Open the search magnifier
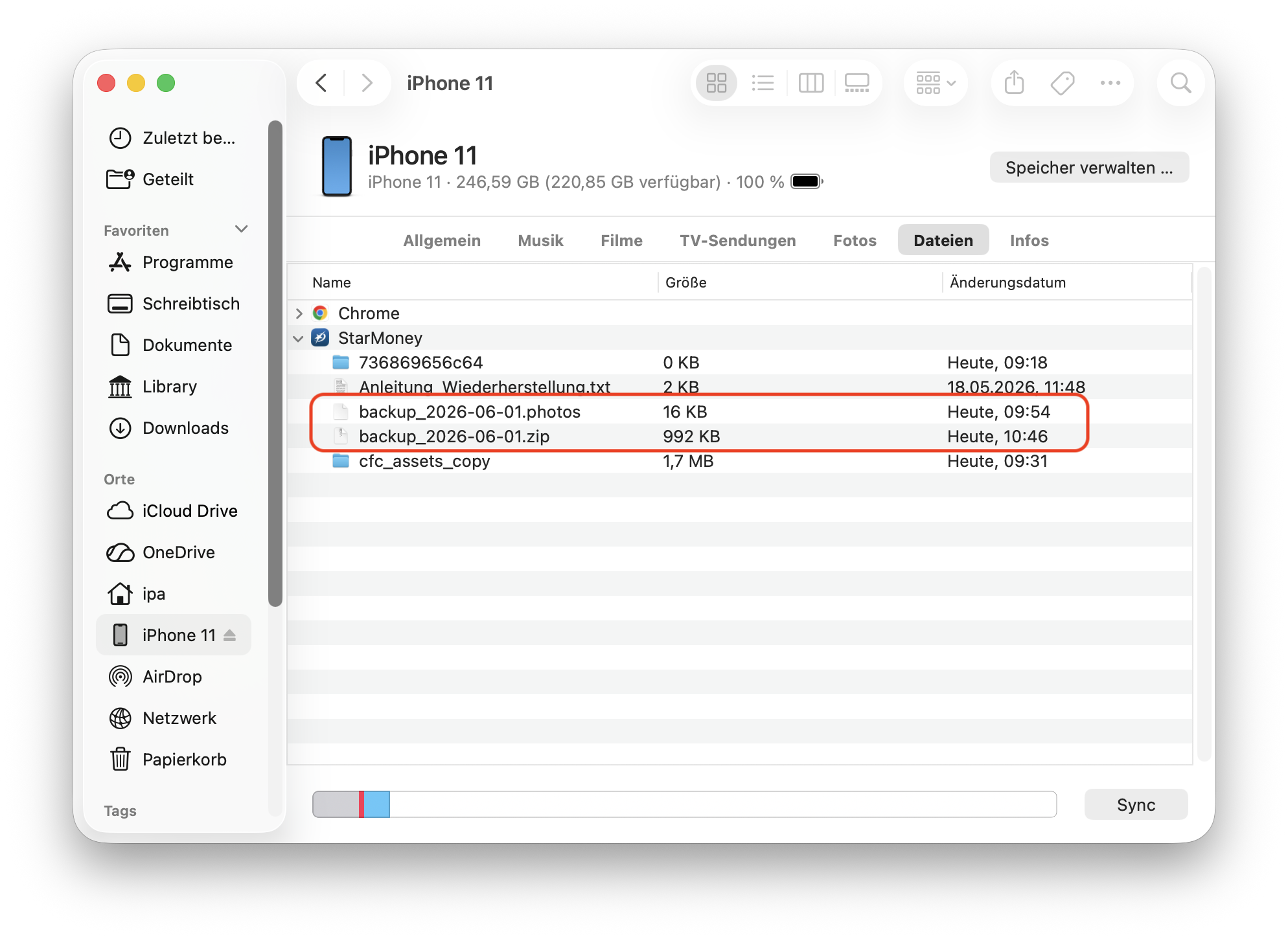 1180,83
